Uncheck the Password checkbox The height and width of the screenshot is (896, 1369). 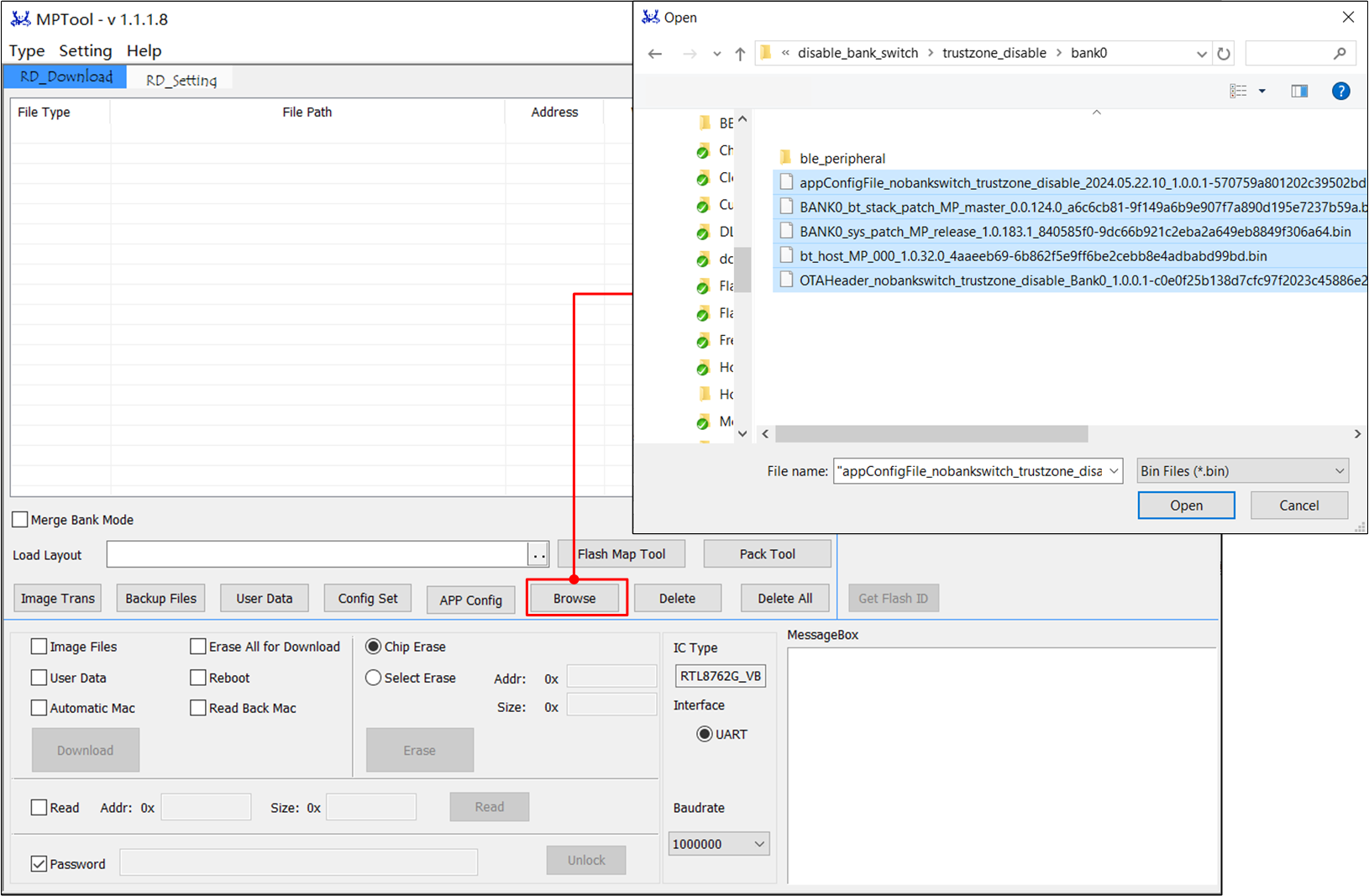tap(39, 864)
